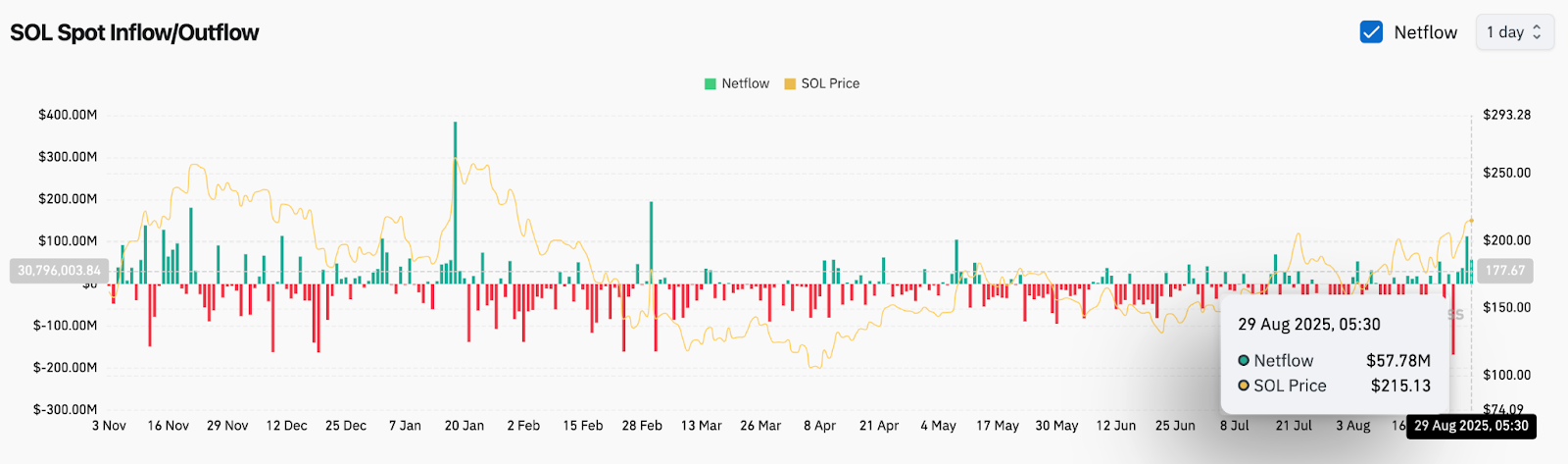This screenshot has height=464, width=1568.
Task: Select the tall green bar at 28 Feb
Action: click(651, 240)
